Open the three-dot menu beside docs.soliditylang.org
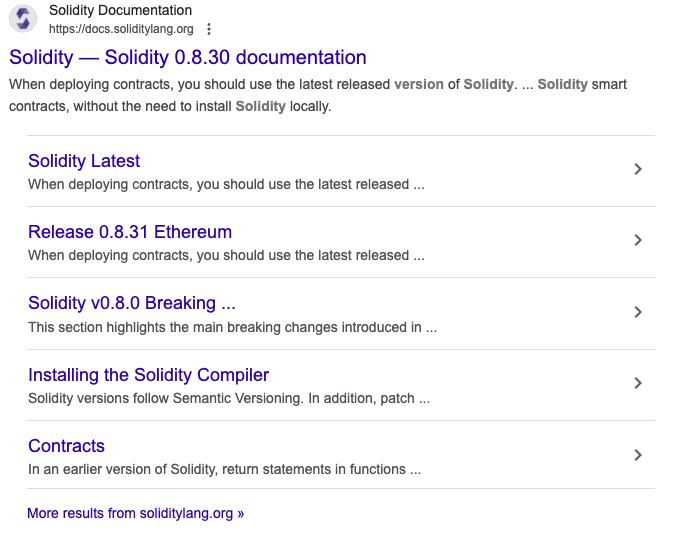This screenshot has height=542, width=700. pyautogui.click(x=209, y=29)
